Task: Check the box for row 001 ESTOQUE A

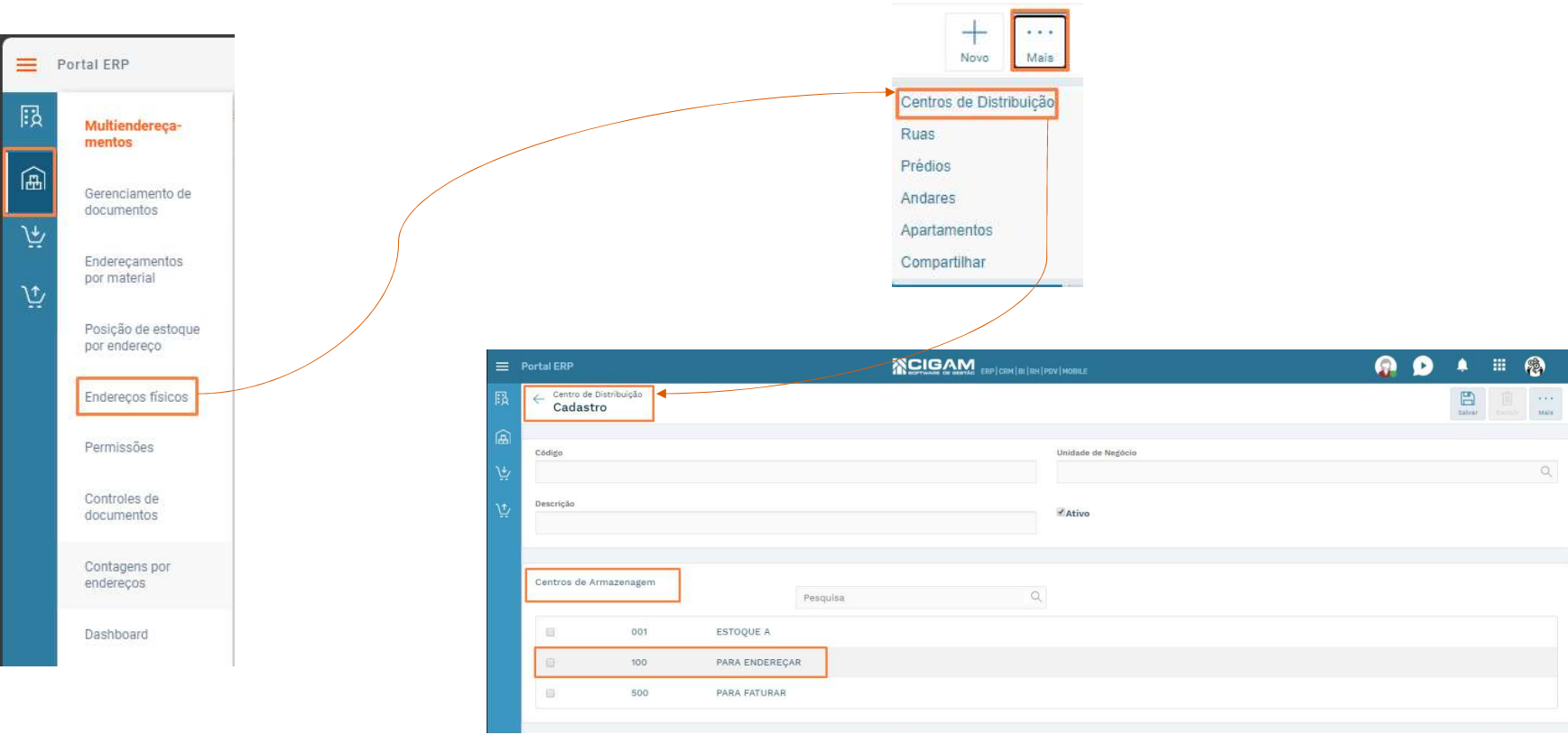Action: point(550,632)
